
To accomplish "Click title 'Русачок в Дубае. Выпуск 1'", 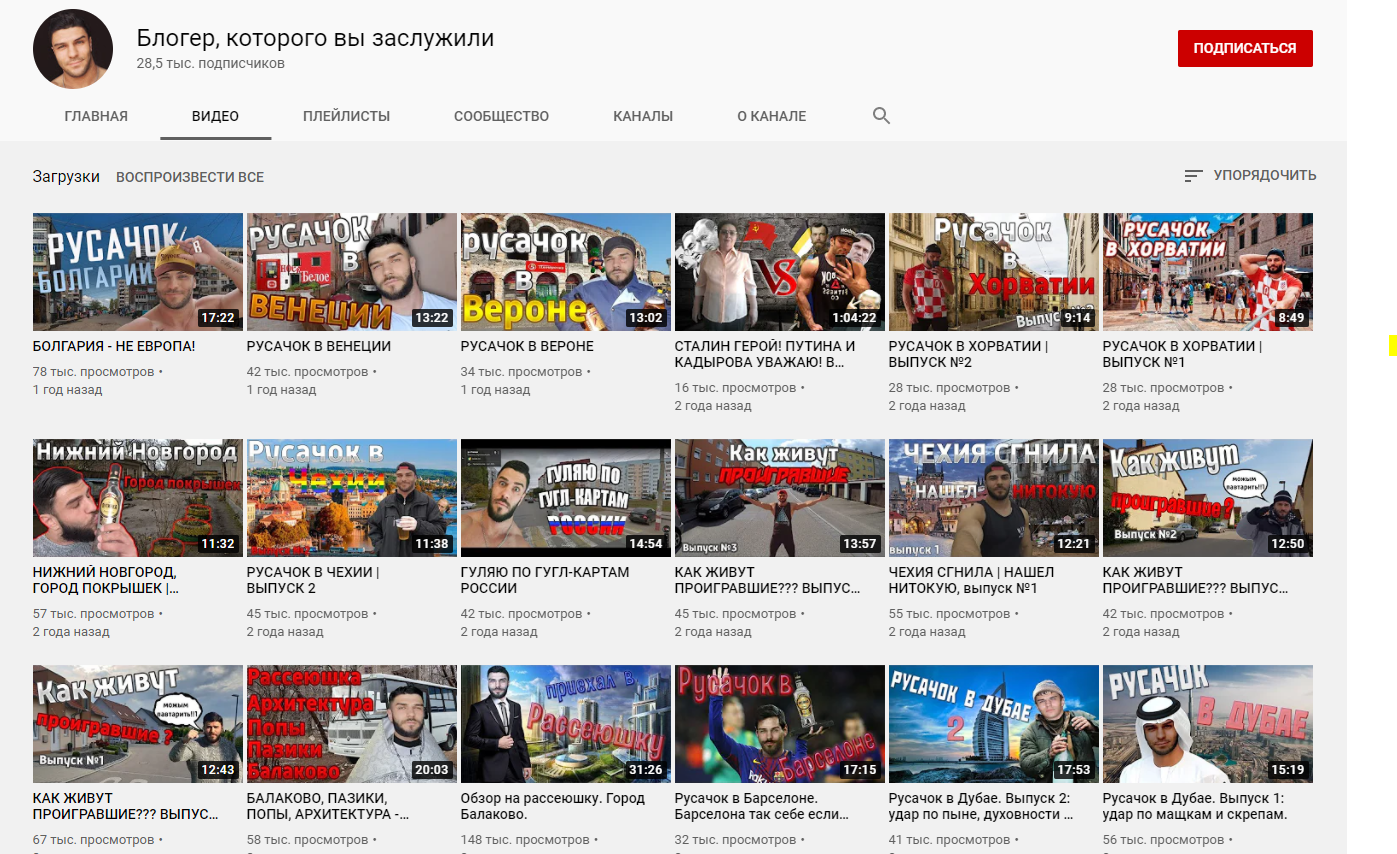I will (x=1193, y=807).
